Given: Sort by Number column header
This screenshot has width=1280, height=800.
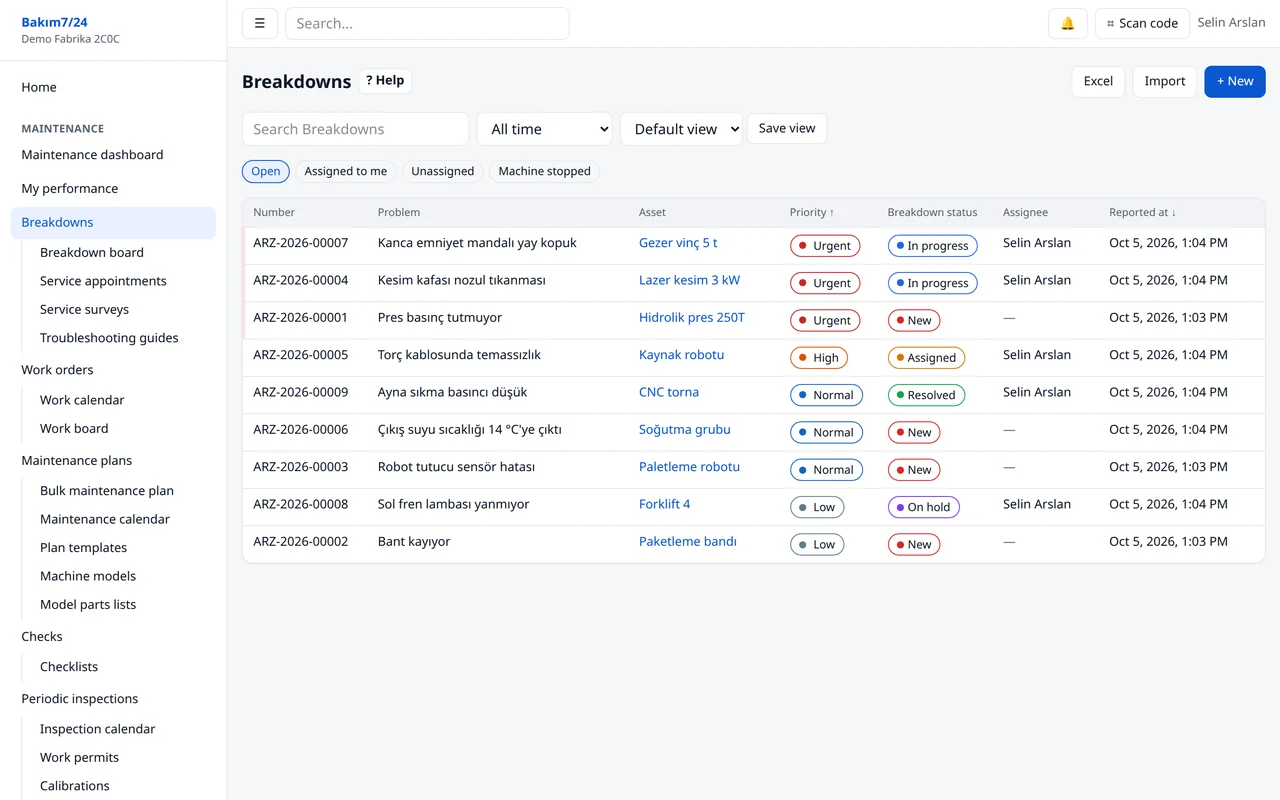Looking at the screenshot, I should (274, 212).
